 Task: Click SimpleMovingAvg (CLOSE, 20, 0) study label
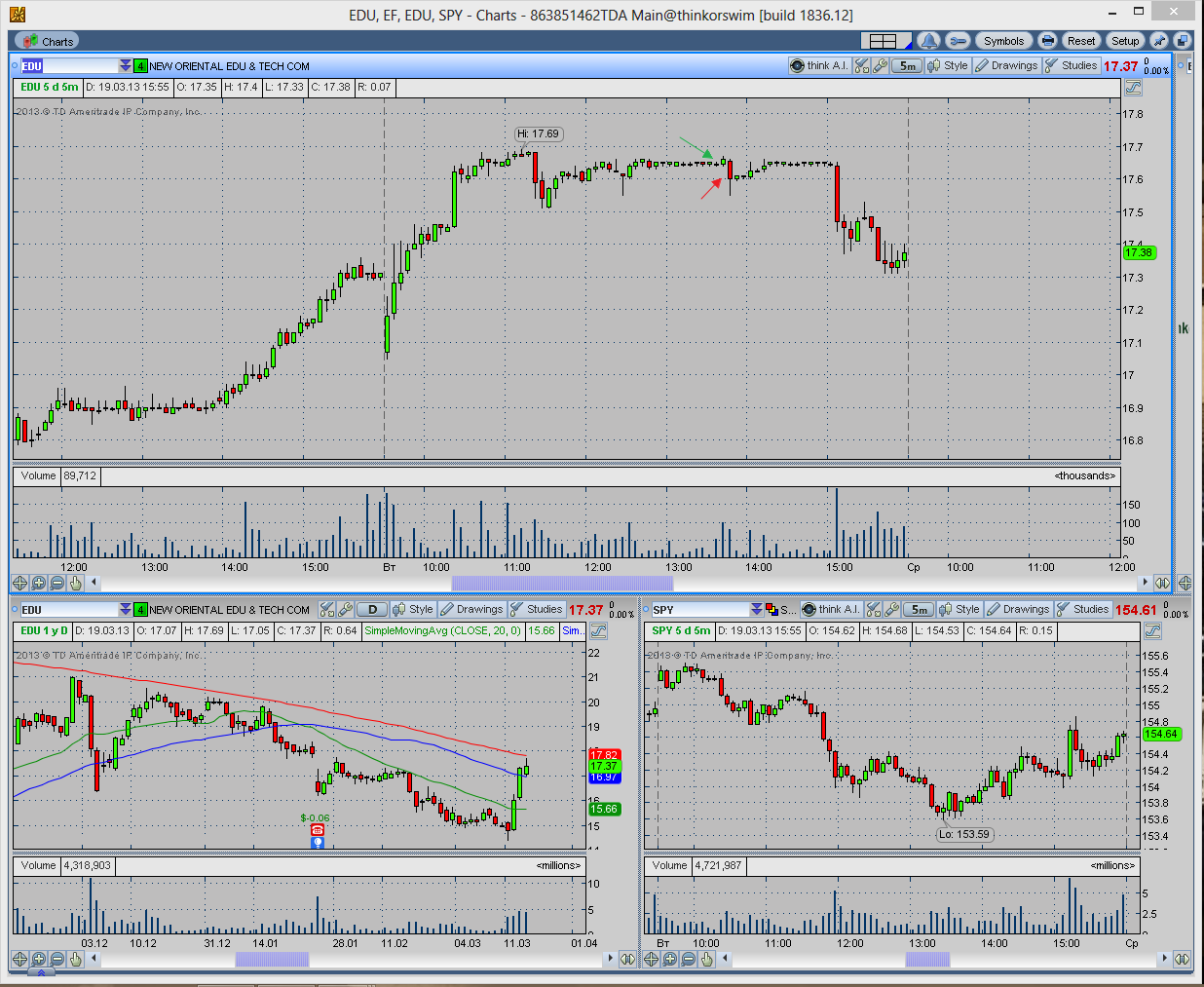coord(443,630)
